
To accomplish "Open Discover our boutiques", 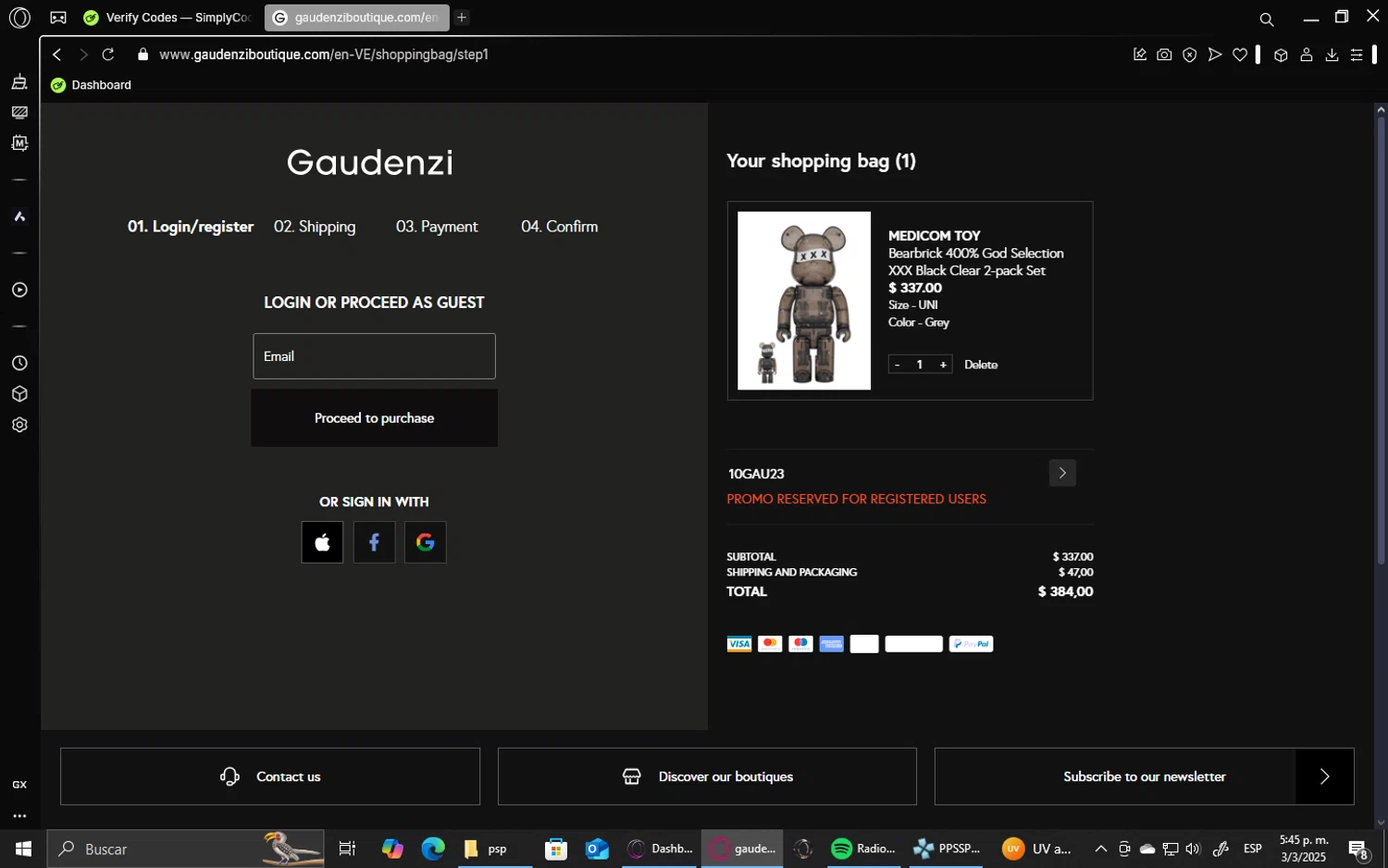I will pos(707,776).
